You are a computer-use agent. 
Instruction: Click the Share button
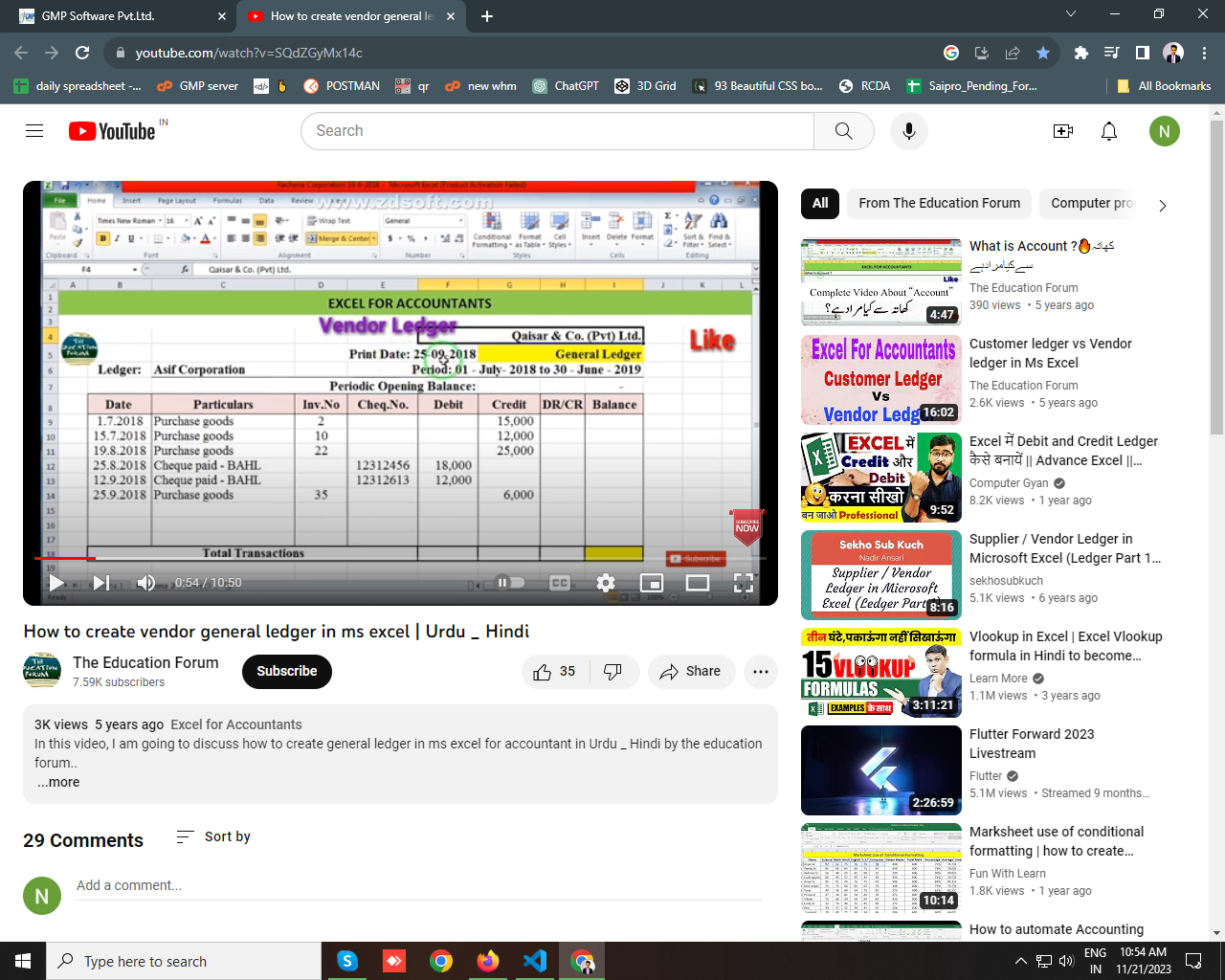pos(690,672)
